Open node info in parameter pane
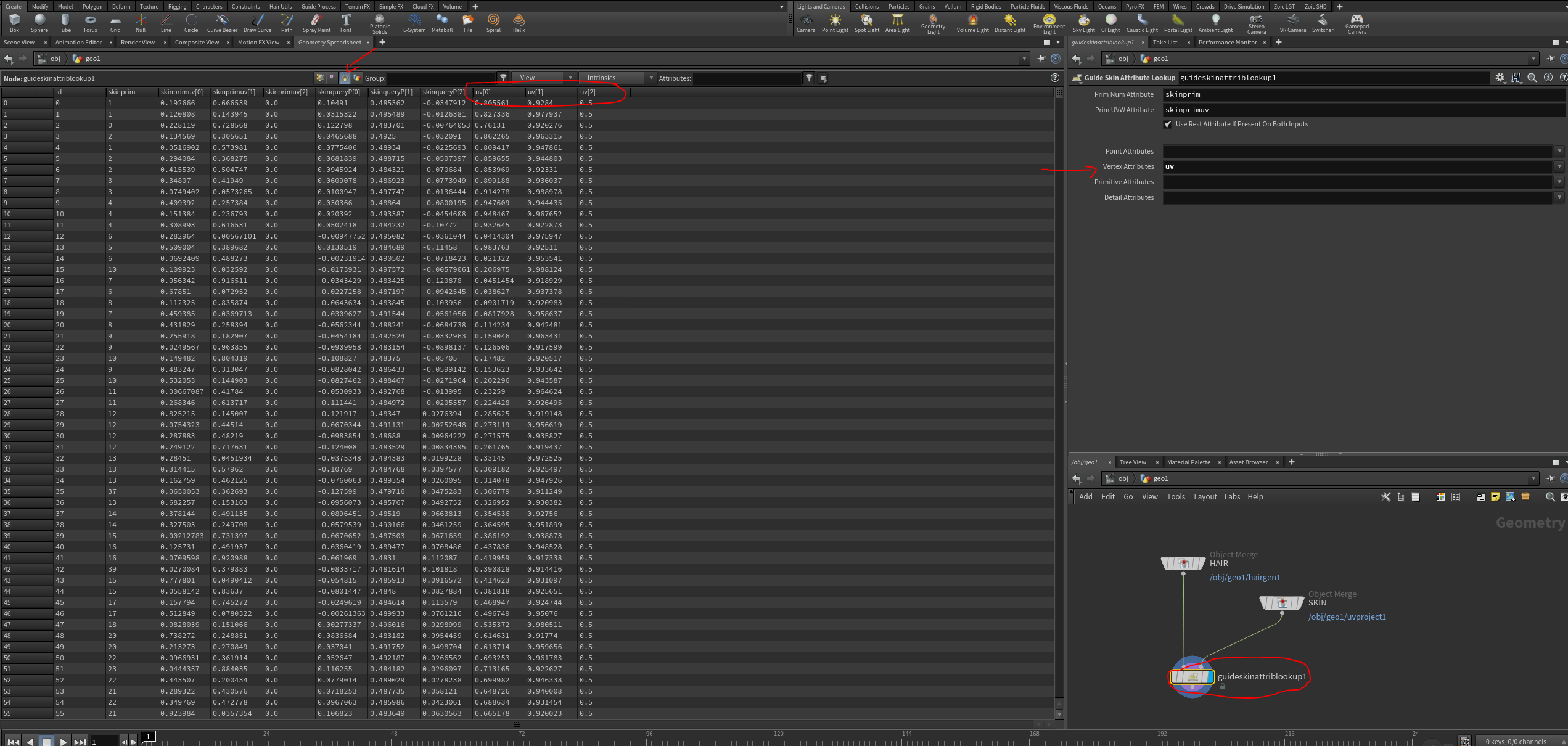This screenshot has height=746, width=1568. pos(1548,78)
